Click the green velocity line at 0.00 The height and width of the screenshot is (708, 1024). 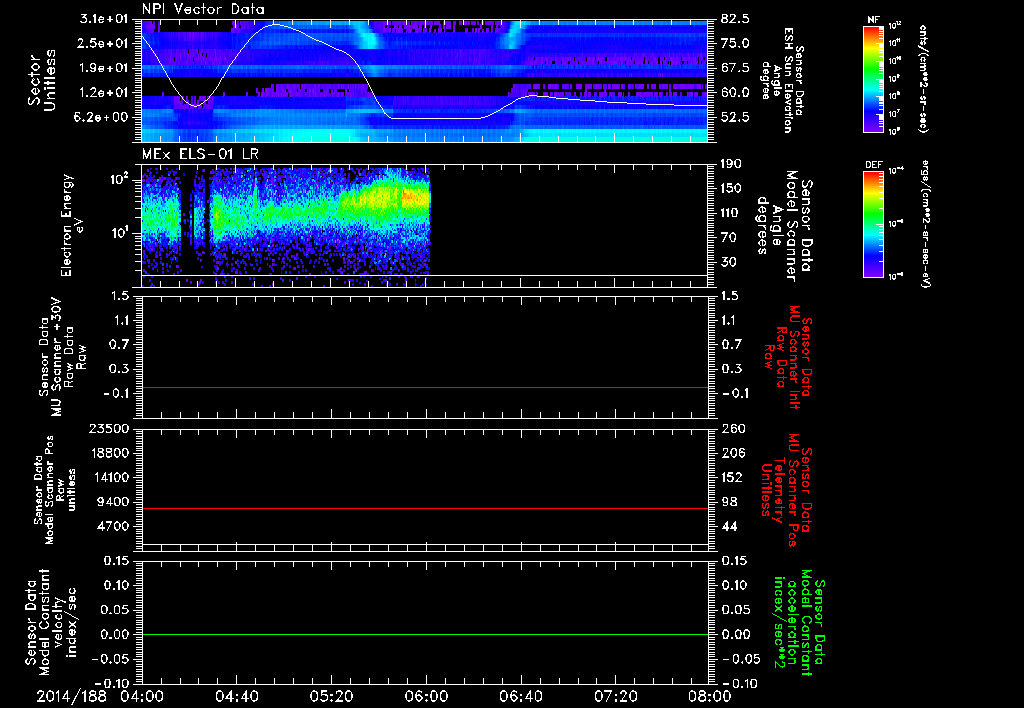pos(424,634)
